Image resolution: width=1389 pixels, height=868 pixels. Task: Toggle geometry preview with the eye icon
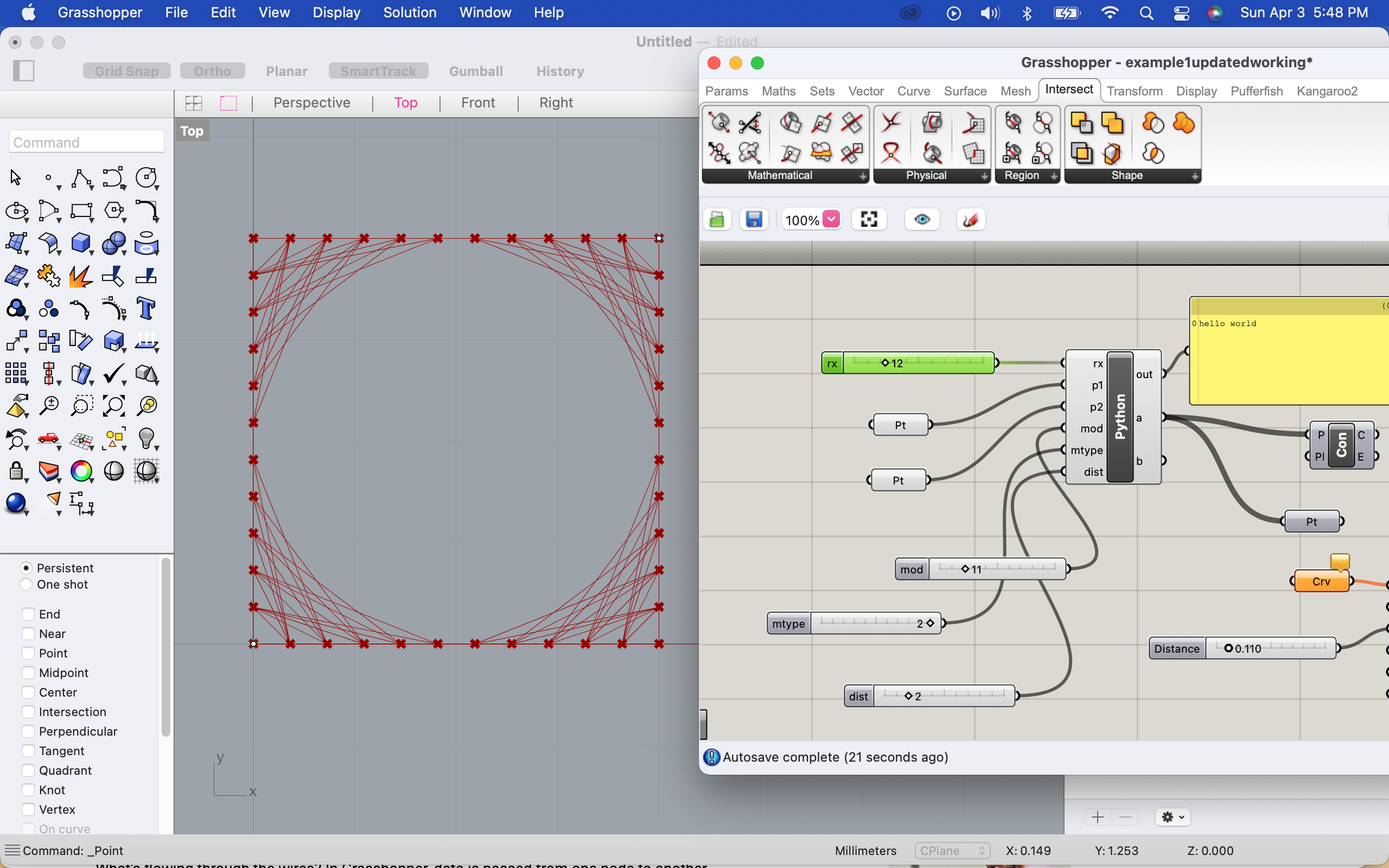point(921,219)
